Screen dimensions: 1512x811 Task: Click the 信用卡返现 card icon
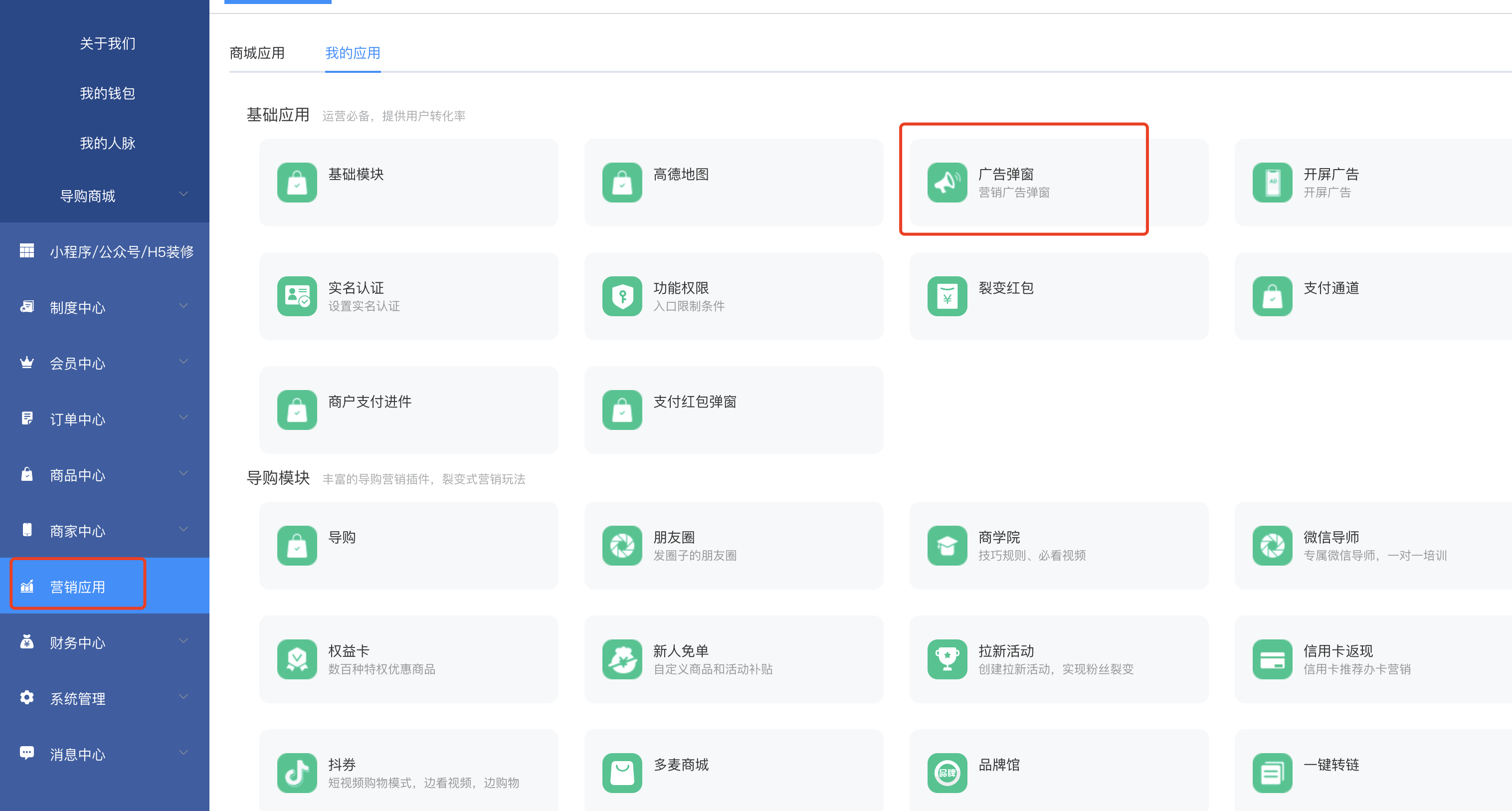[x=1273, y=659]
